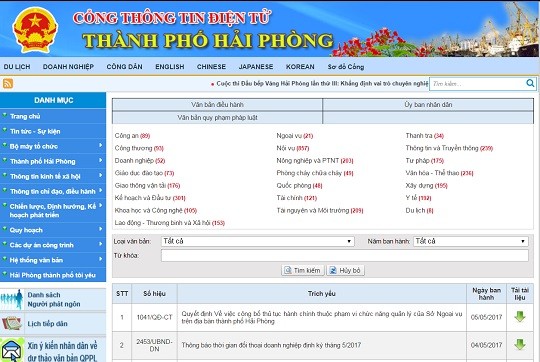Expand the Quy hoạch submenu arrow
The height and width of the screenshot is (362, 540).
pos(100,229)
